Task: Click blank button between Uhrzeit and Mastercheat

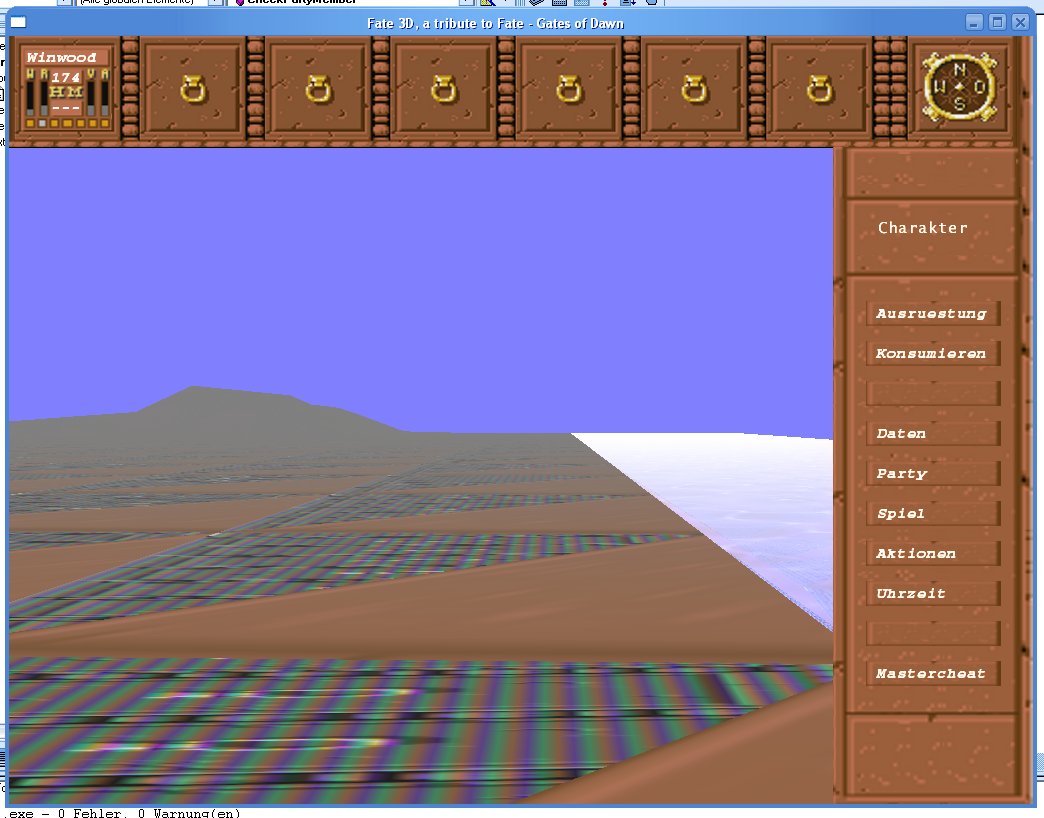Action: click(x=932, y=633)
